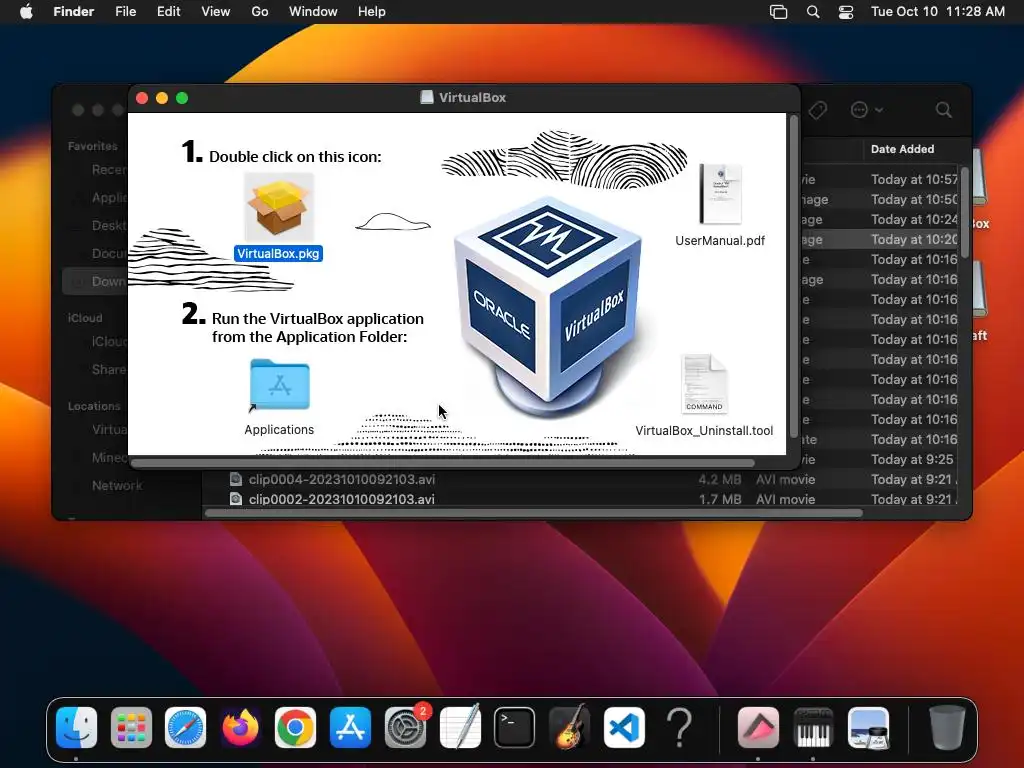Click the VirtualBox window horizontal scrollbar
Image resolution: width=1024 pixels, height=768 pixels.
tap(443, 463)
